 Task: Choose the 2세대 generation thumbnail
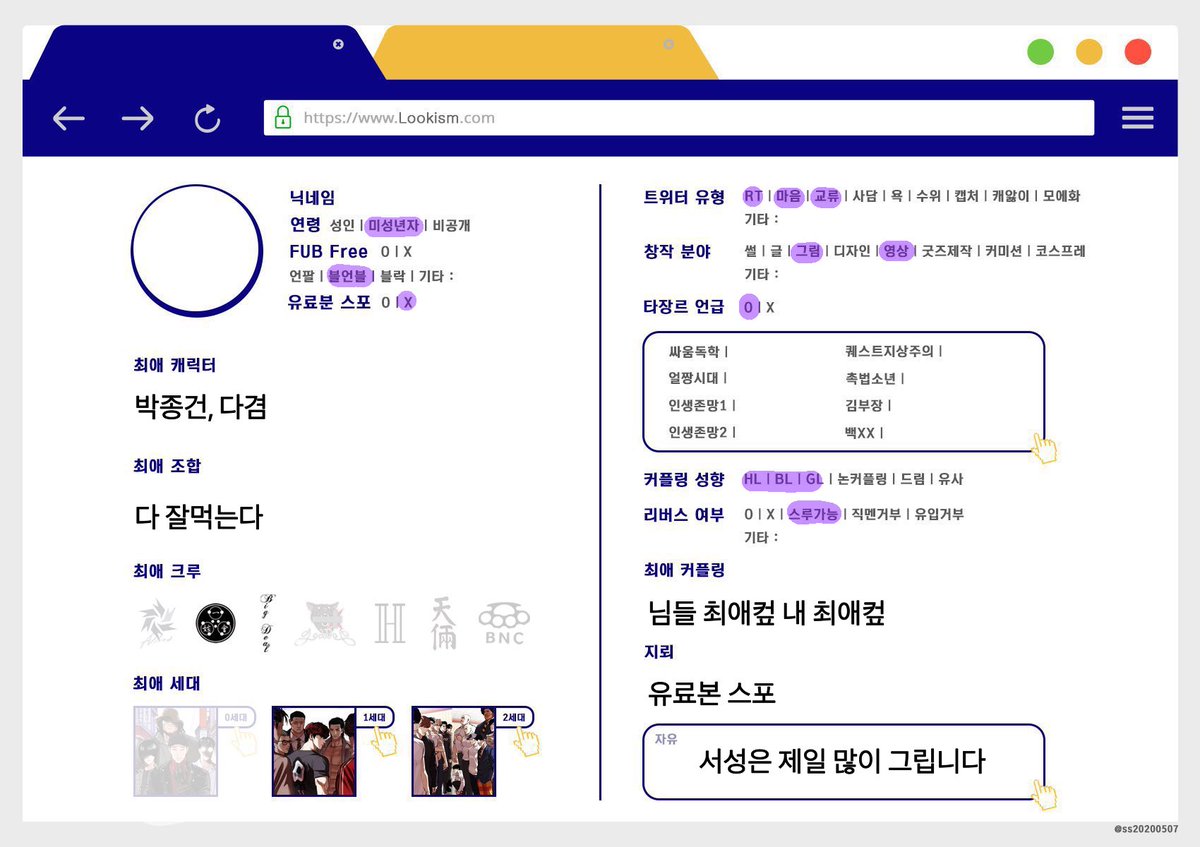453,751
